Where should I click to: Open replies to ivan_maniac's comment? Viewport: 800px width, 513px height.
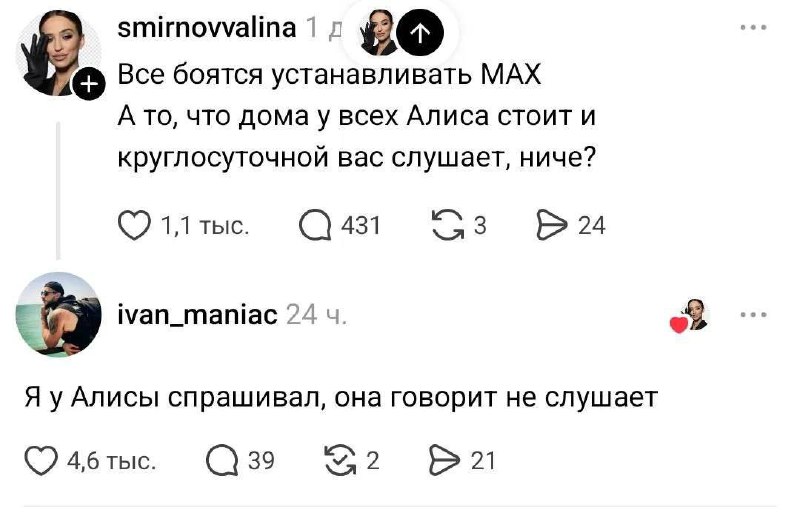[x=221, y=460]
